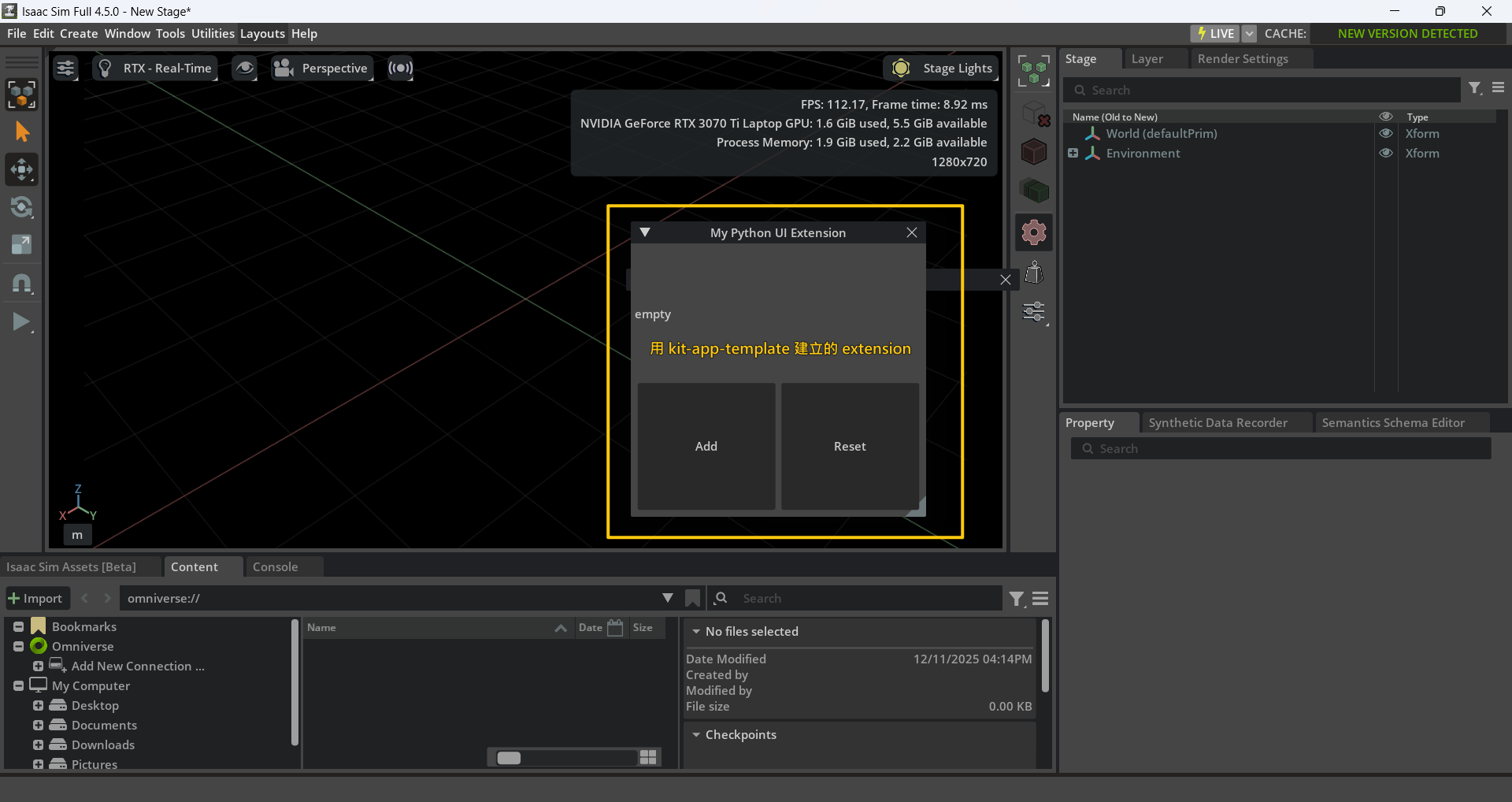Image resolution: width=1512 pixels, height=802 pixels.
Task: Click the Add button in extension window
Action: (x=706, y=446)
